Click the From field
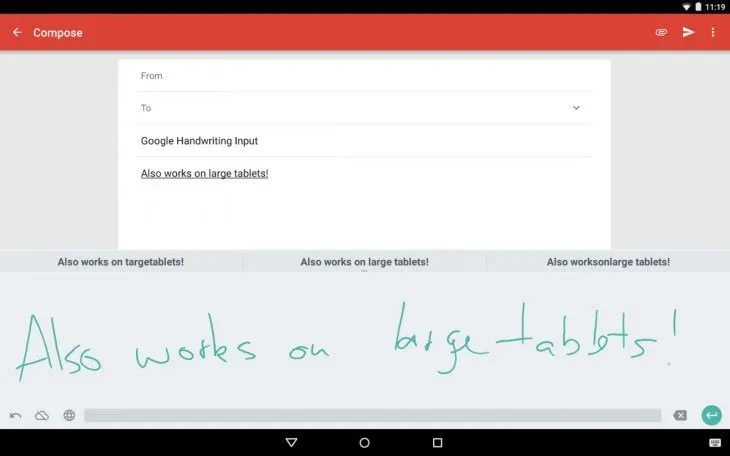730x456 pixels. coord(364,76)
